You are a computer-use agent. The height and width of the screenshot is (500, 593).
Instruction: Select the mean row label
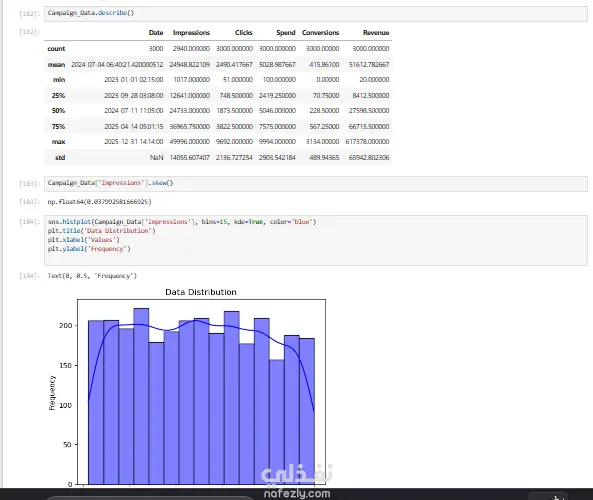click(x=56, y=65)
